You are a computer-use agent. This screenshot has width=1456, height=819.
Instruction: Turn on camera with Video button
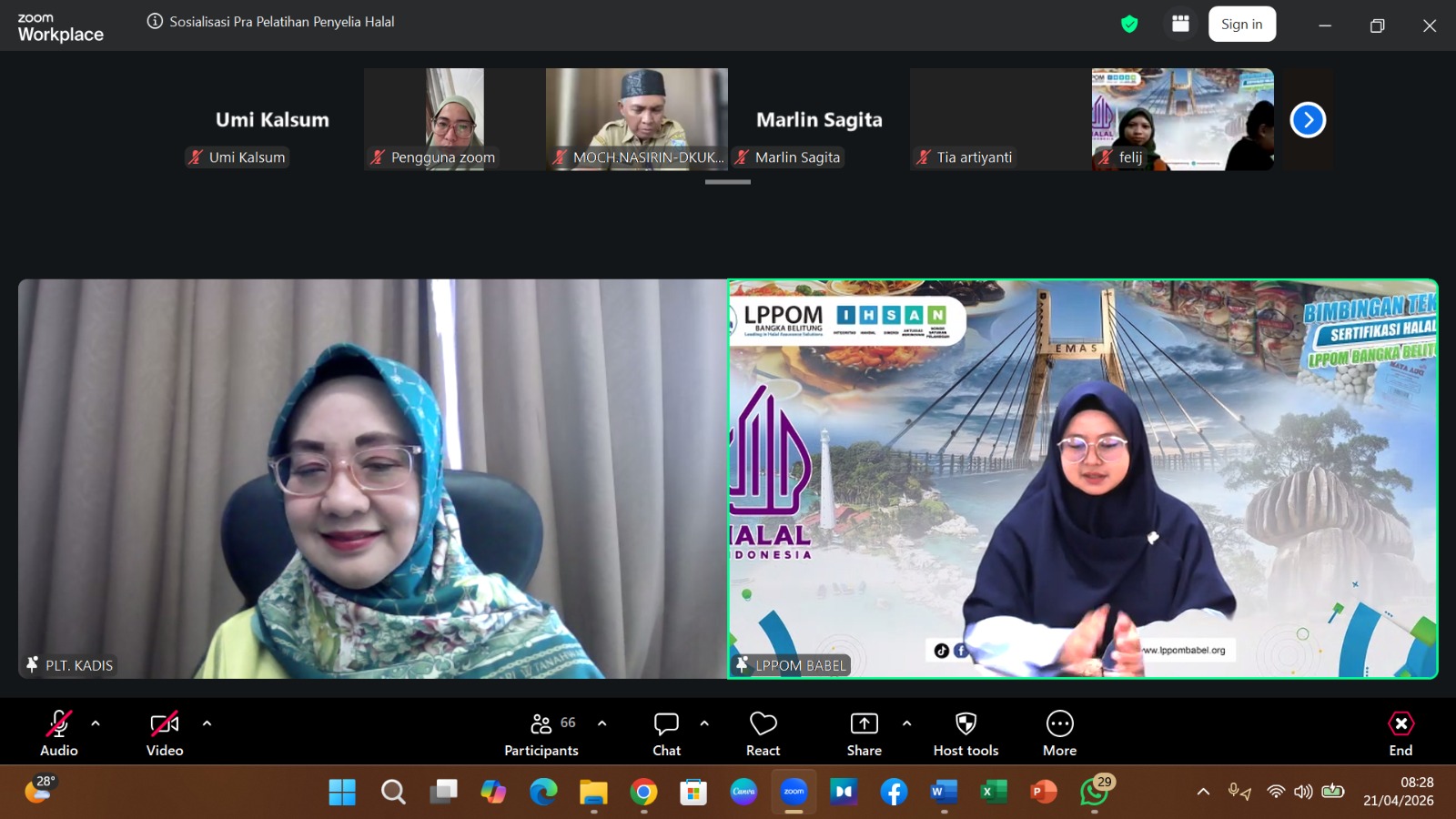(165, 733)
